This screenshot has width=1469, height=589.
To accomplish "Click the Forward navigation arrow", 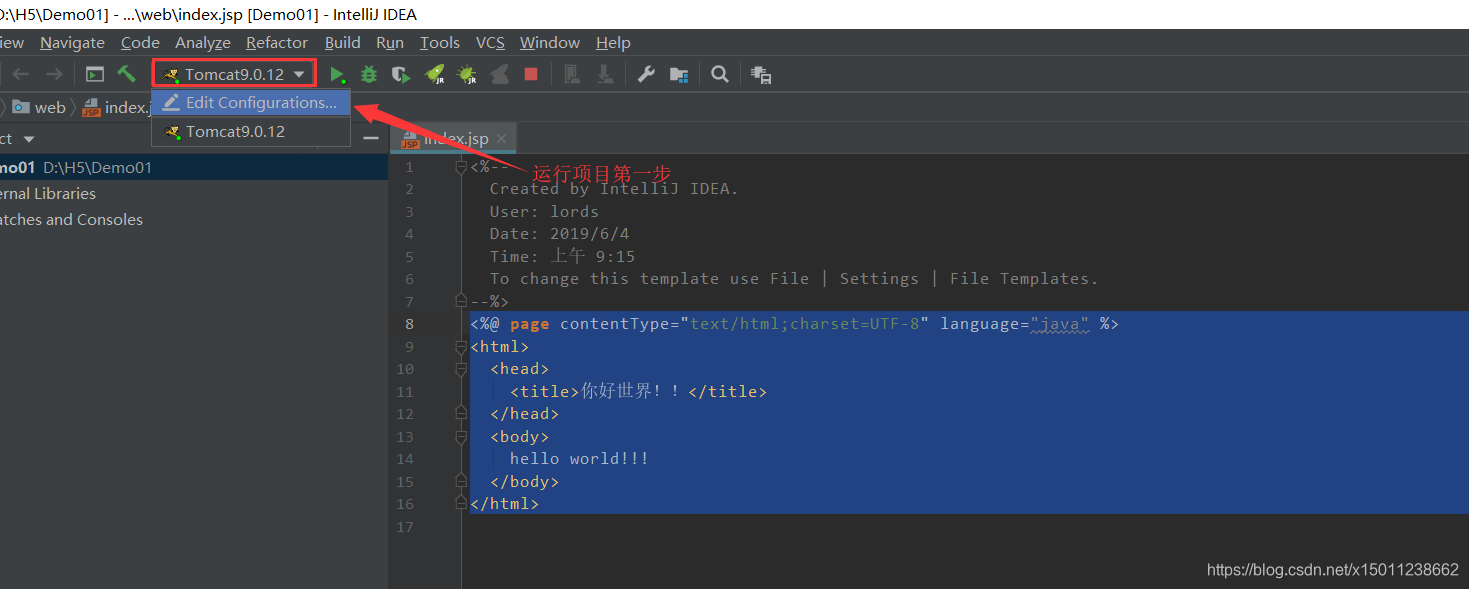I will point(54,74).
